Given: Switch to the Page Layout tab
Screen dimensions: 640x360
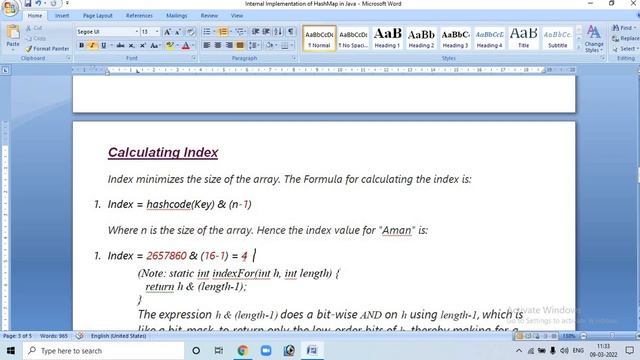Looking at the screenshot, I should click(x=98, y=16).
